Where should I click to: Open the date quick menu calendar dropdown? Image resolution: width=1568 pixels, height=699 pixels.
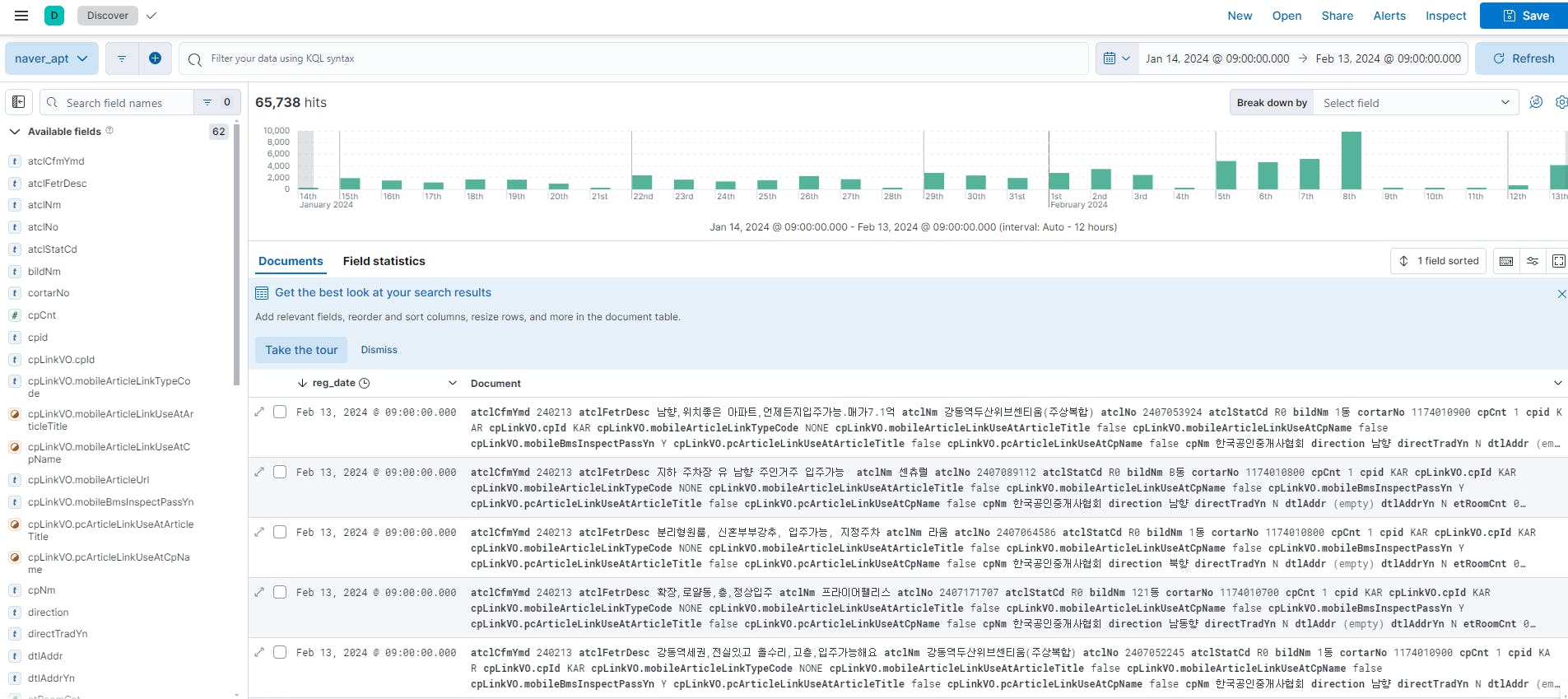click(1117, 58)
